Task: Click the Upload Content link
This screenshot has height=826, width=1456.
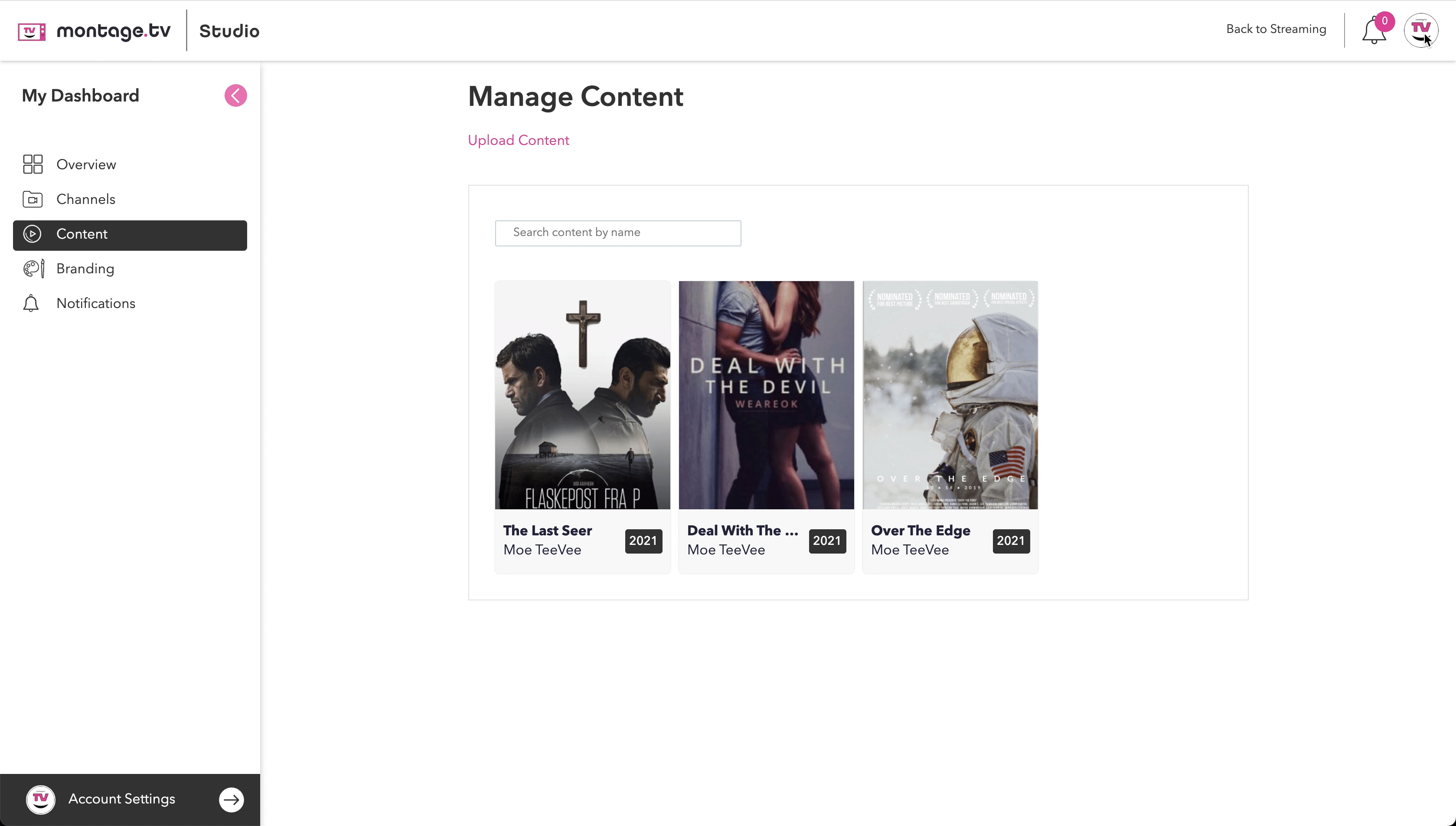Action: (518, 140)
